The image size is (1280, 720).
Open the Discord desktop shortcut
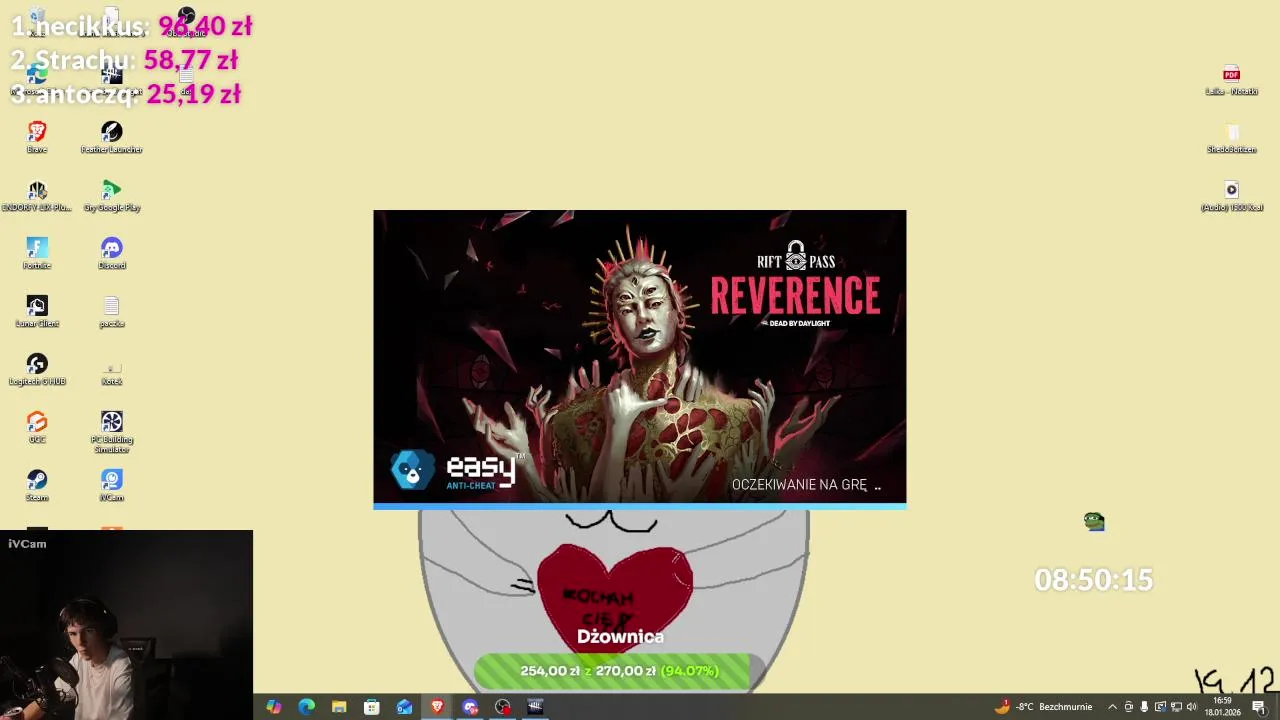[x=111, y=253]
